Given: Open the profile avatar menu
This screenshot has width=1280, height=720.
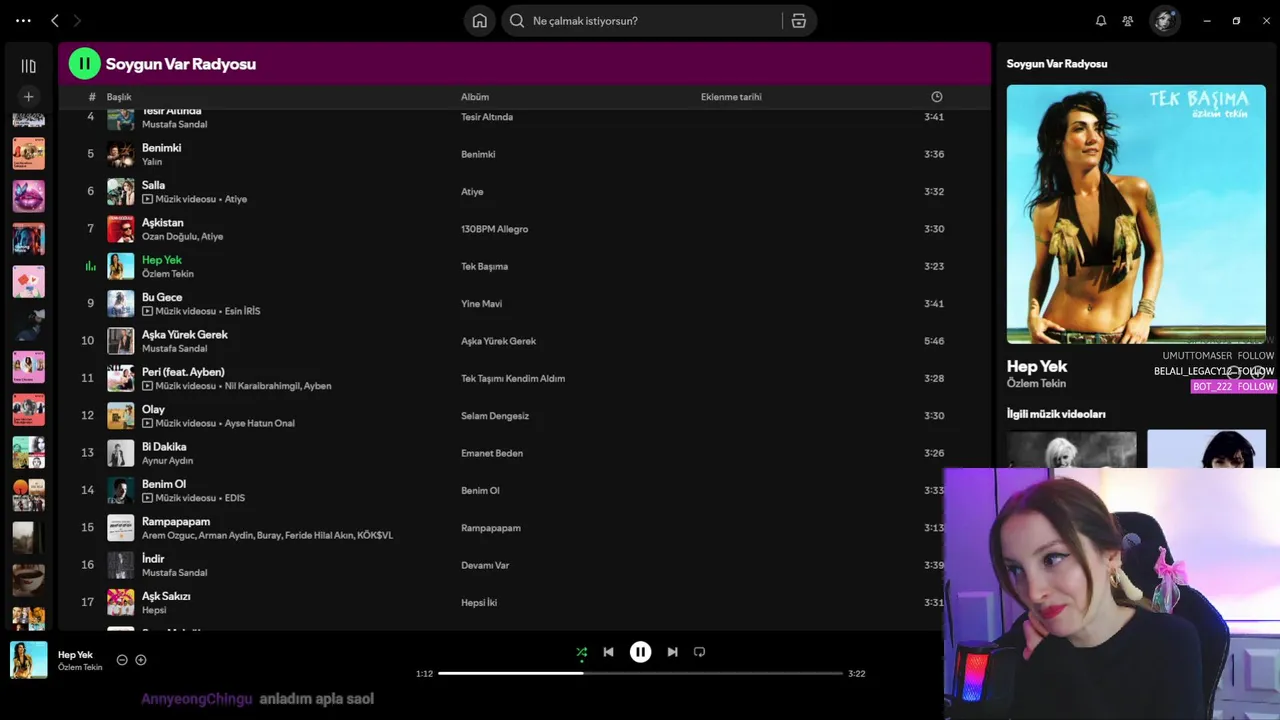Looking at the screenshot, I should coord(1164,20).
